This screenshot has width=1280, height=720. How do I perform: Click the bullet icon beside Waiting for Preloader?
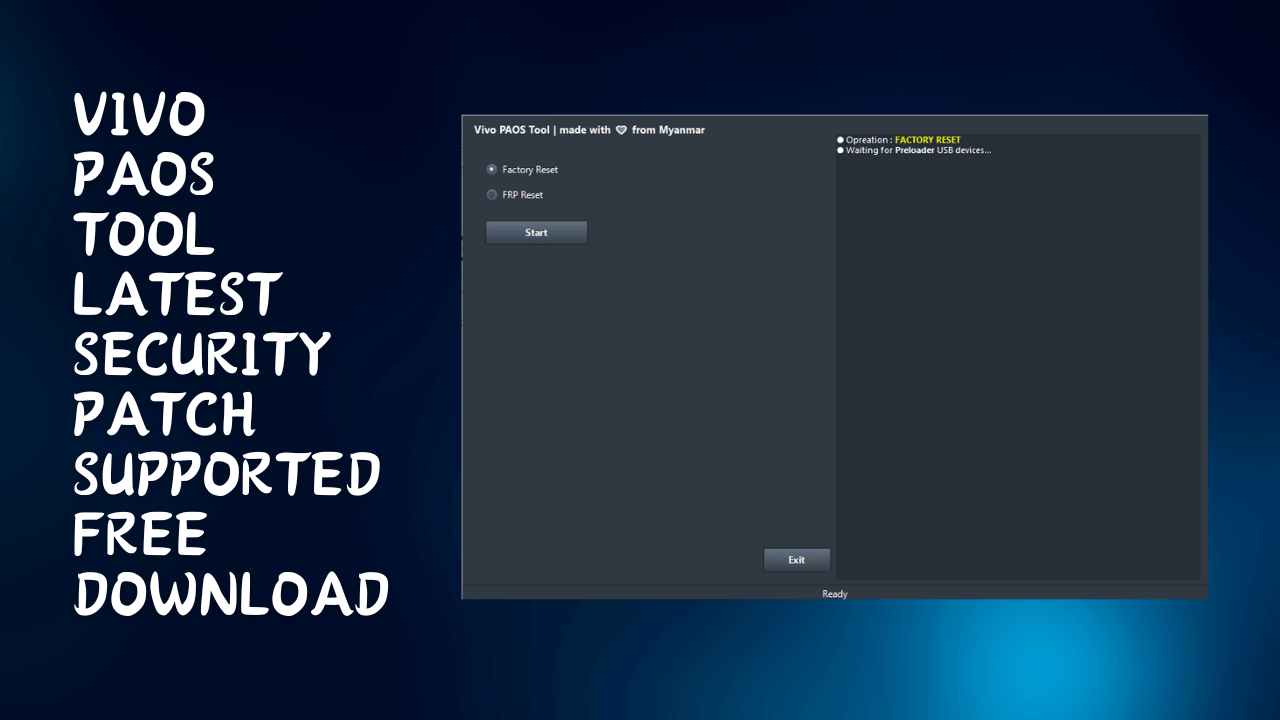tap(840, 150)
